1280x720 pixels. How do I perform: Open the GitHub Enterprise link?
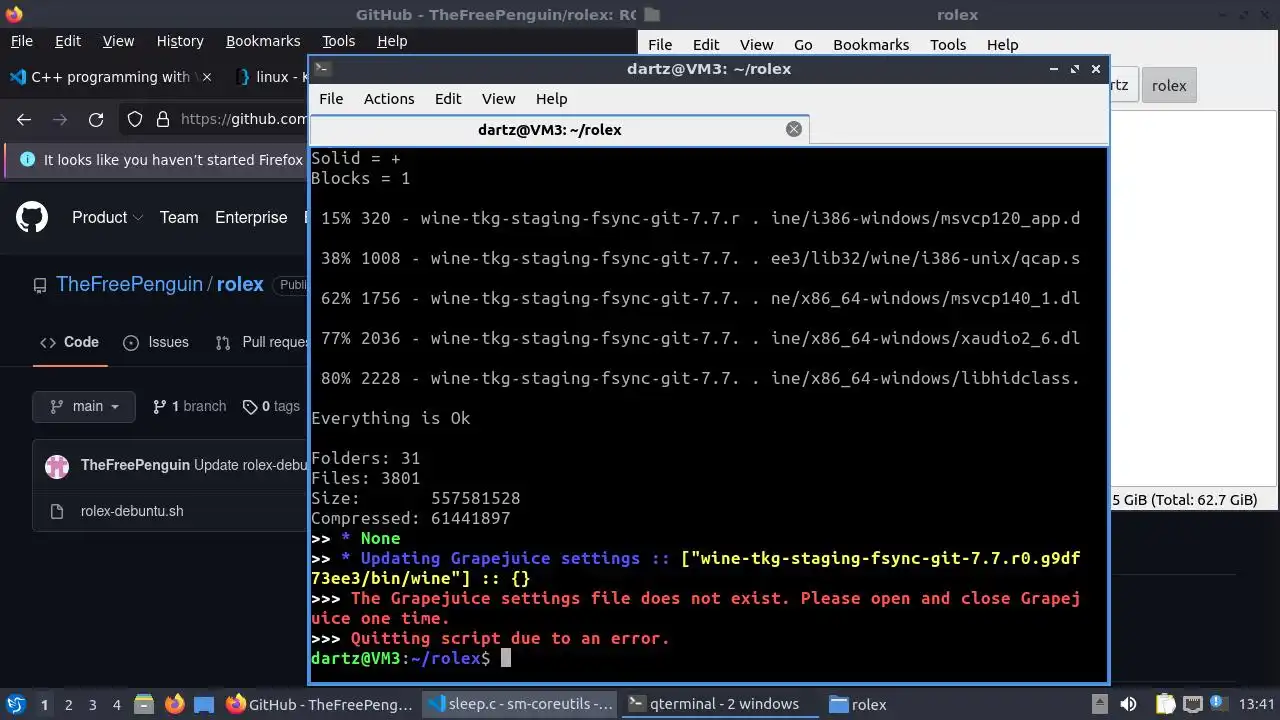[251, 217]
